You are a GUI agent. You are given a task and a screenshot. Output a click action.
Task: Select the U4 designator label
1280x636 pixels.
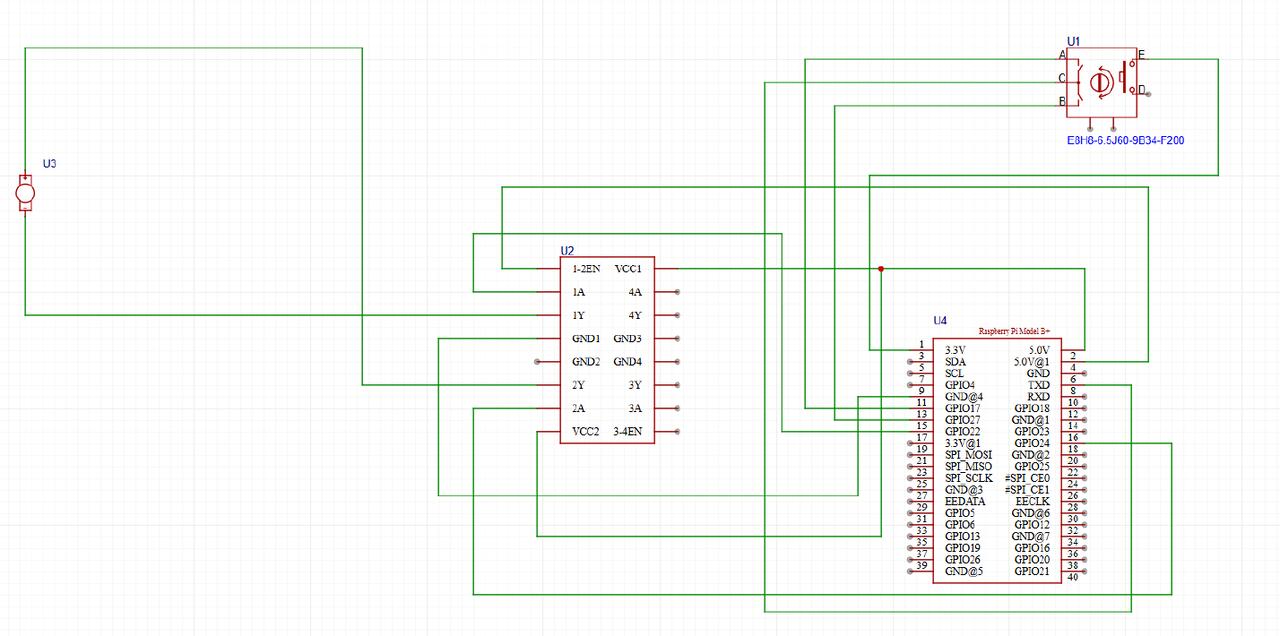pos(940,321)
